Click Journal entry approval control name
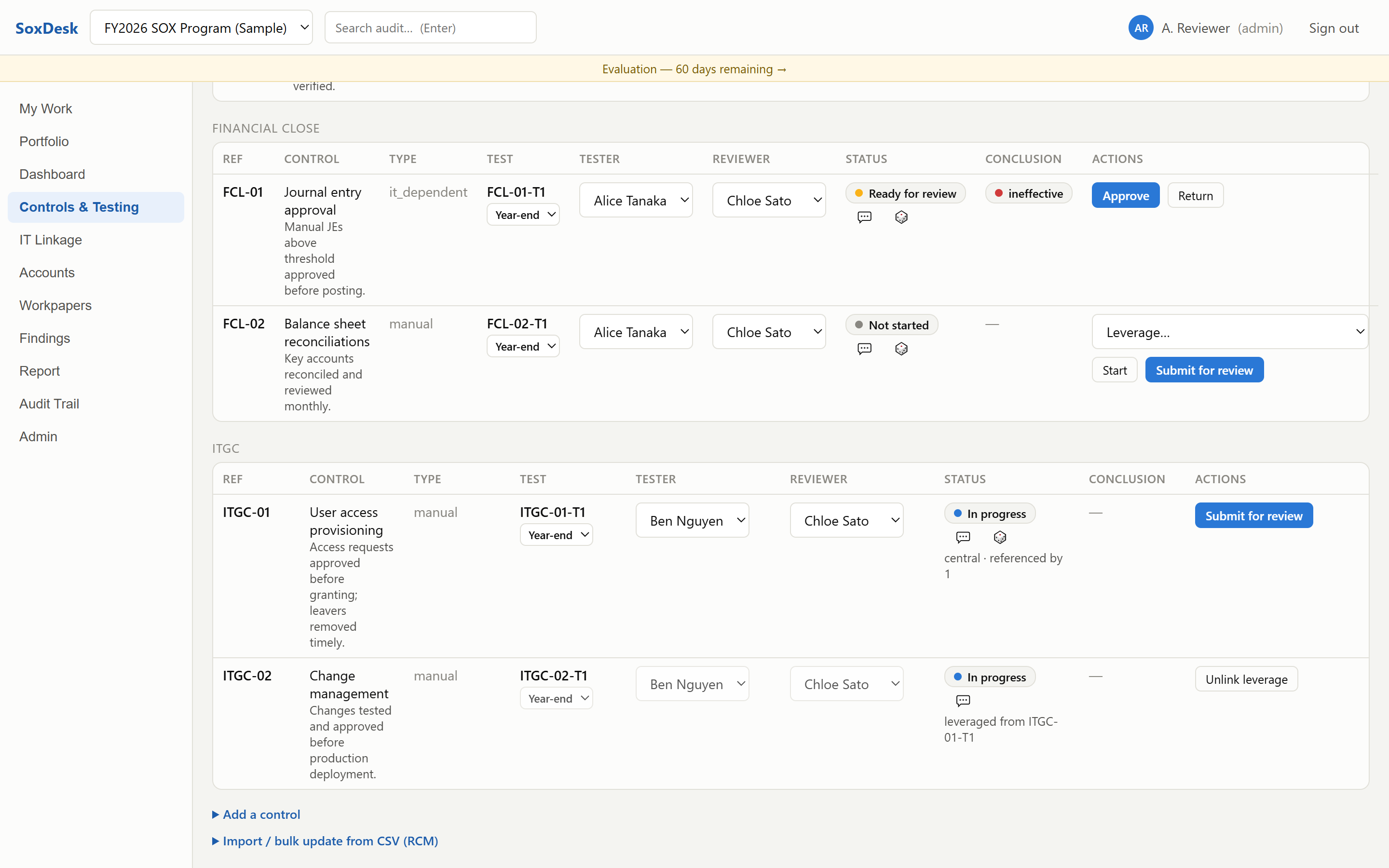The width and height of the screenshot is (1389, 868). pyautogui.click(x=323, y=201)
